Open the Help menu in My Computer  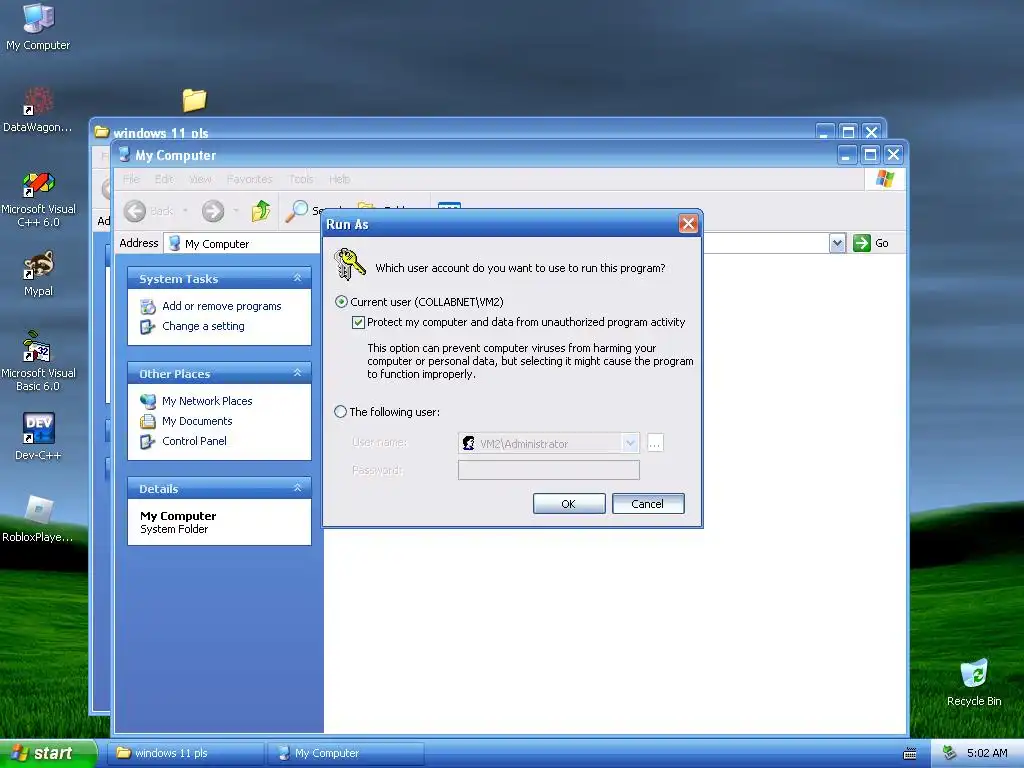pos(340,179)
